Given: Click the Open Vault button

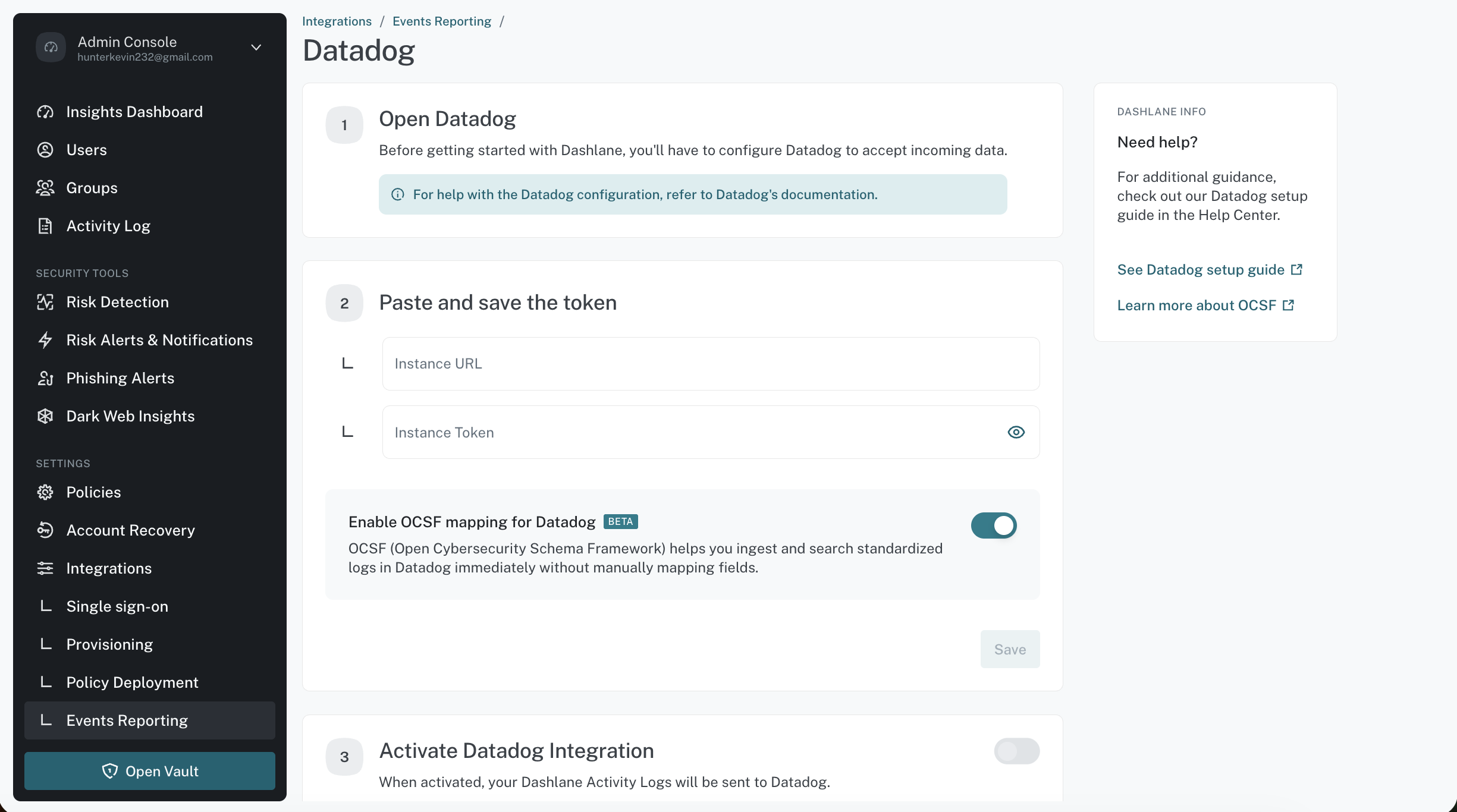Looking at the screenshot, I should pos(150,771).
